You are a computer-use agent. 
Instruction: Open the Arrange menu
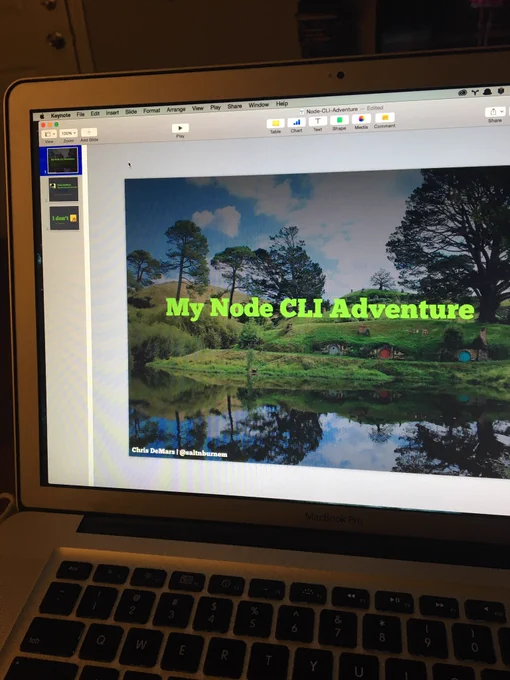[176, 110]
